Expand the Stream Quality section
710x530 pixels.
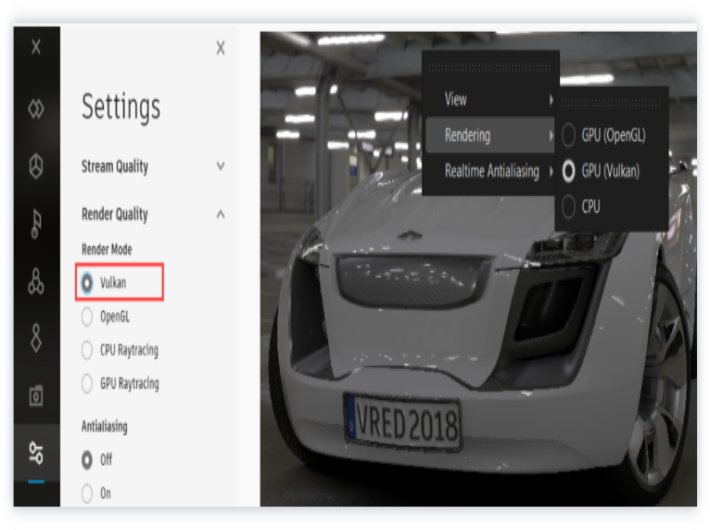pyautogui.click(x=153, y=166)
